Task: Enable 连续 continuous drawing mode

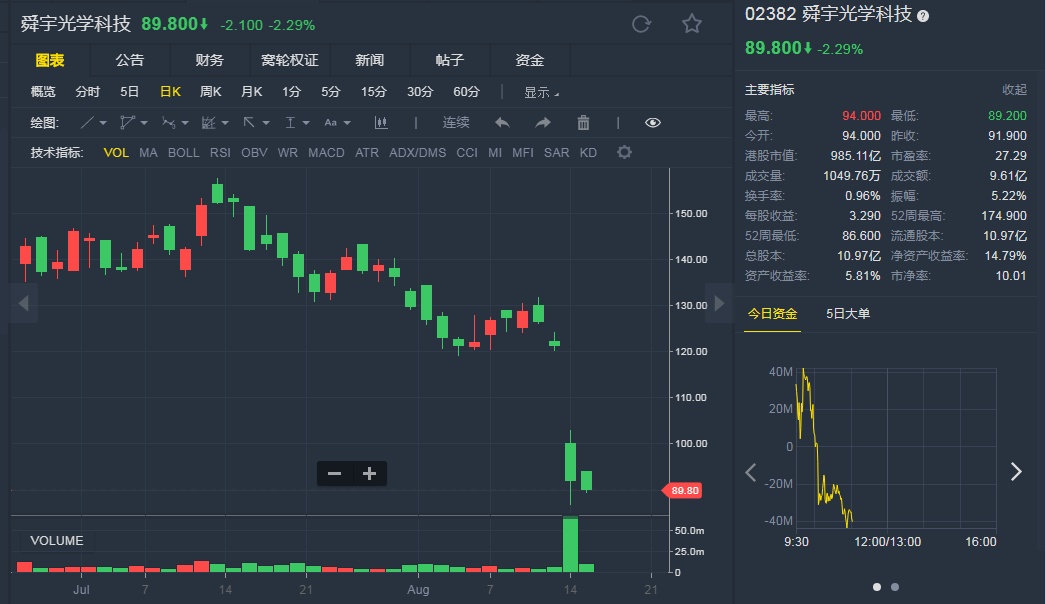Action: click(x=456, y=123)
